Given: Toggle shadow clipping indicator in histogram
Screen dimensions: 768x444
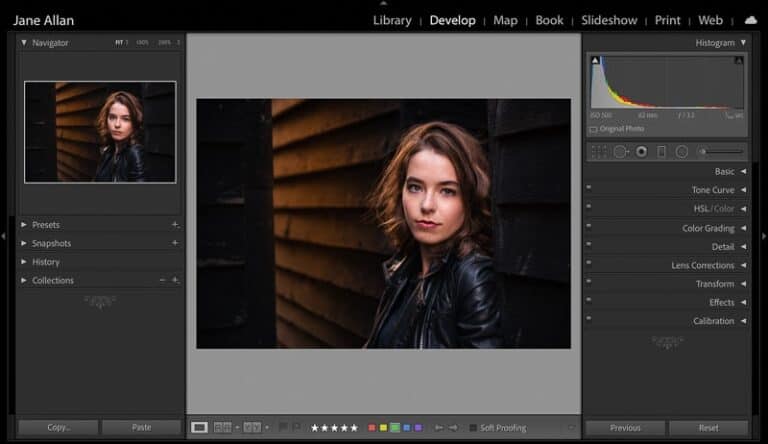Looking at the screenshot, I should (x=595, y=60).
